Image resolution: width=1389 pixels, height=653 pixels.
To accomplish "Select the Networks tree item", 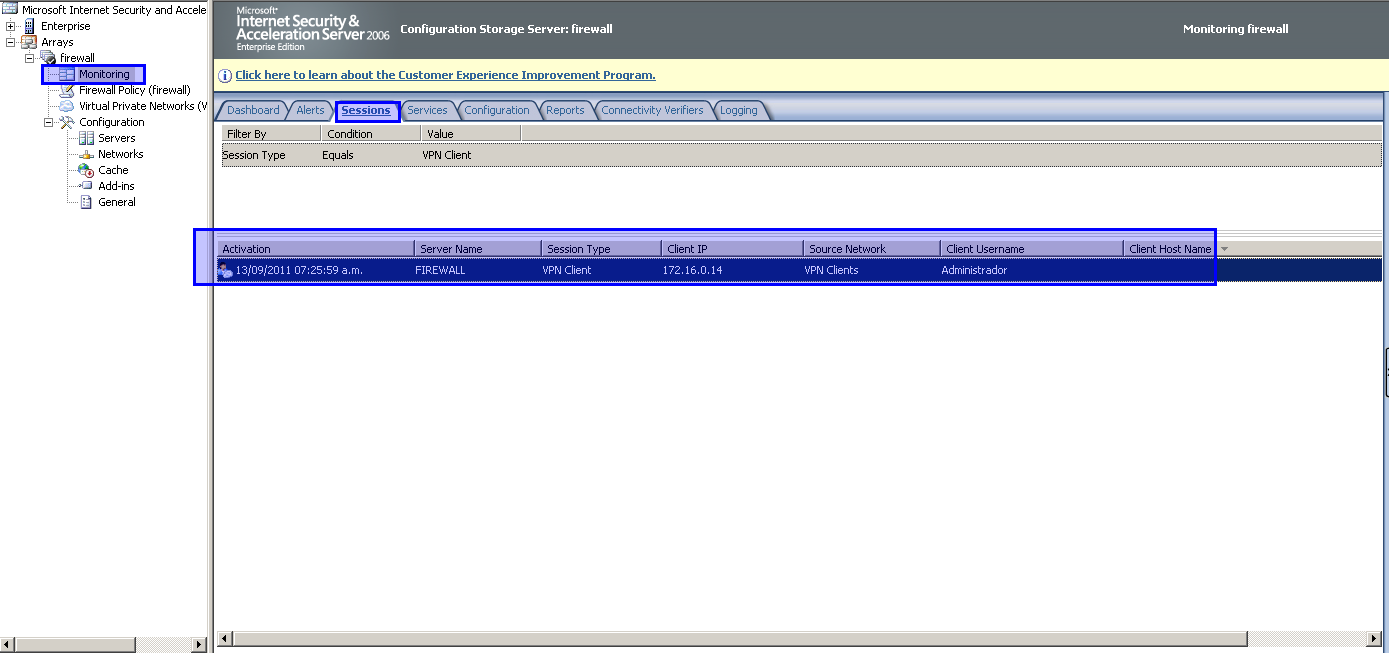I will 120,154.
